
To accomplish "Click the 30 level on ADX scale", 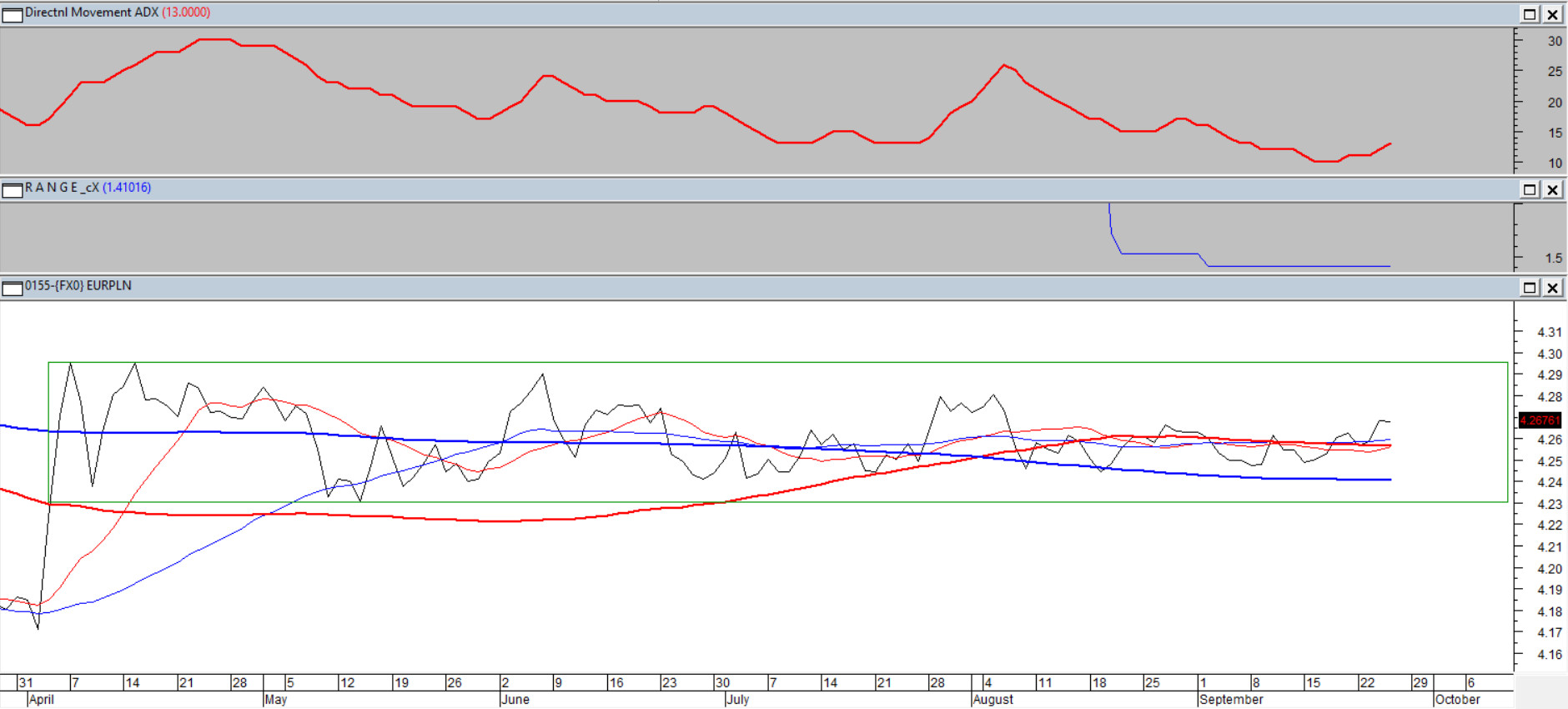I will [x=1555, y=41].
